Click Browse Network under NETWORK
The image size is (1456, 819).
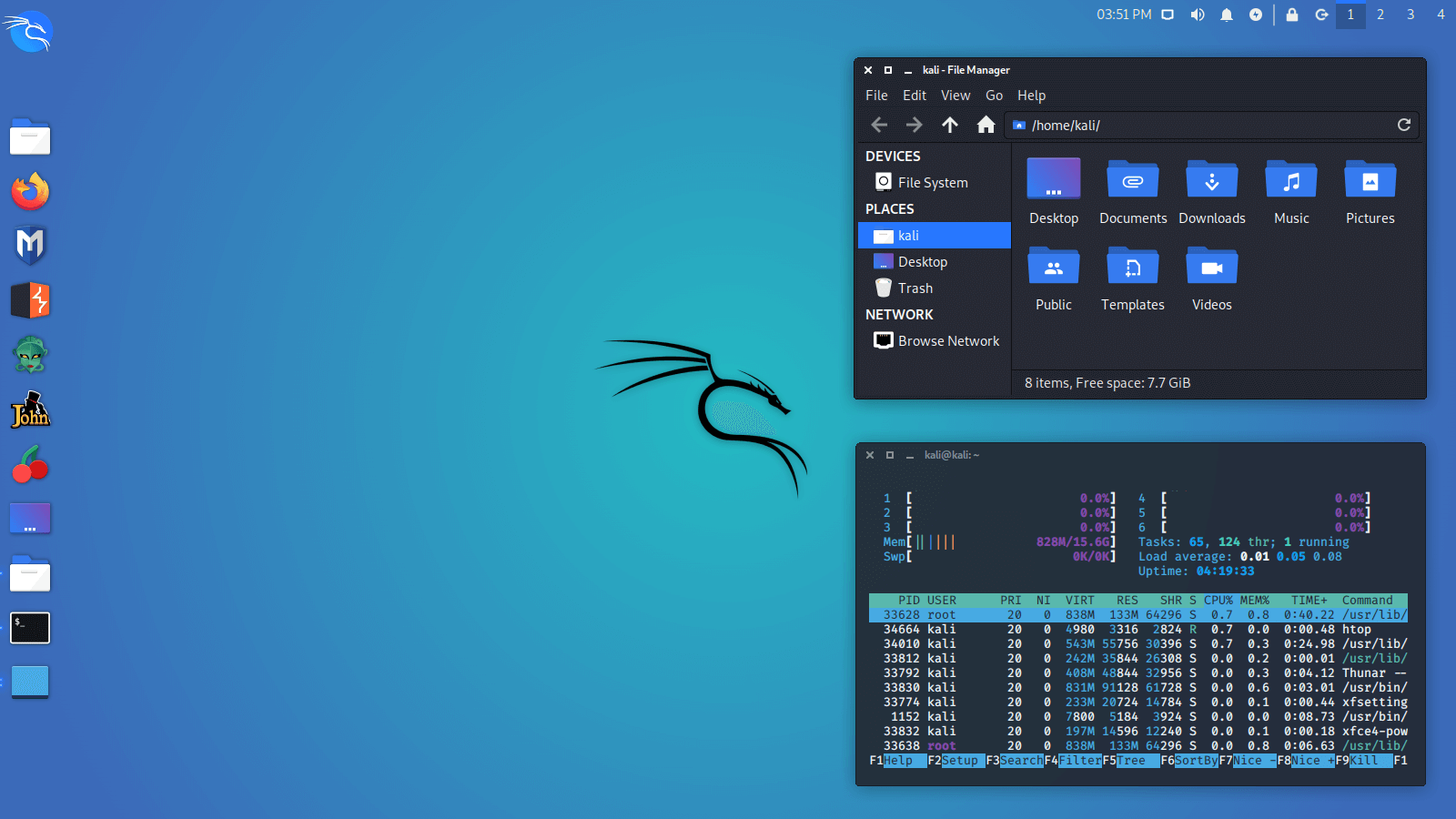(x=948, y=340)
